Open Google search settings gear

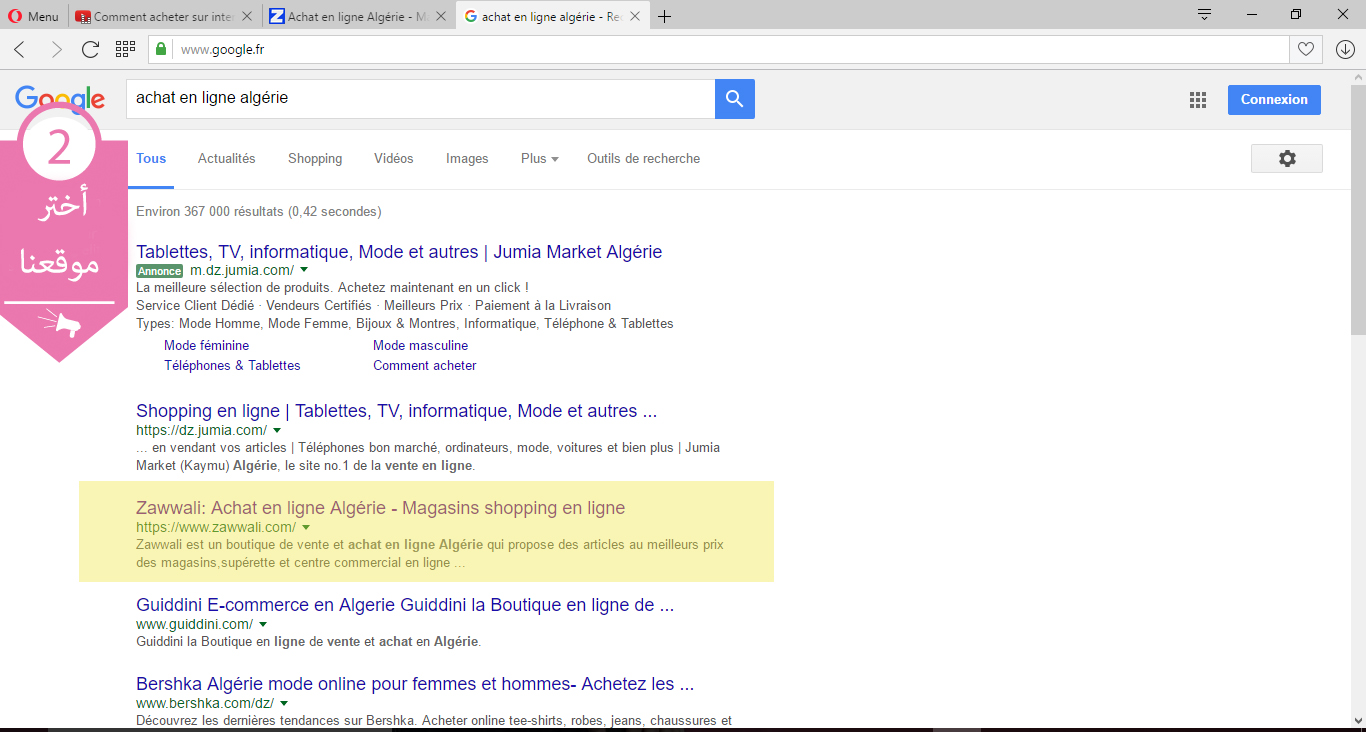coord(1287,159)
